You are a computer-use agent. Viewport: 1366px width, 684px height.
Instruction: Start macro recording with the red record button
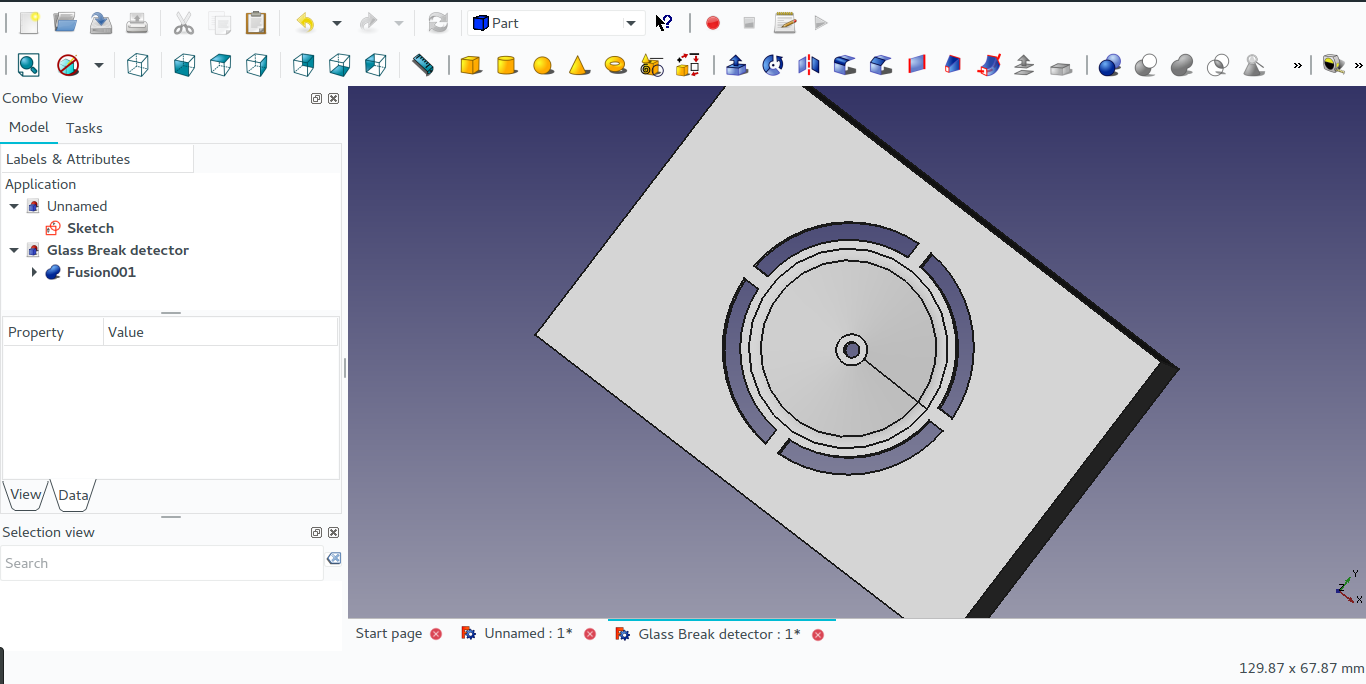712,22
